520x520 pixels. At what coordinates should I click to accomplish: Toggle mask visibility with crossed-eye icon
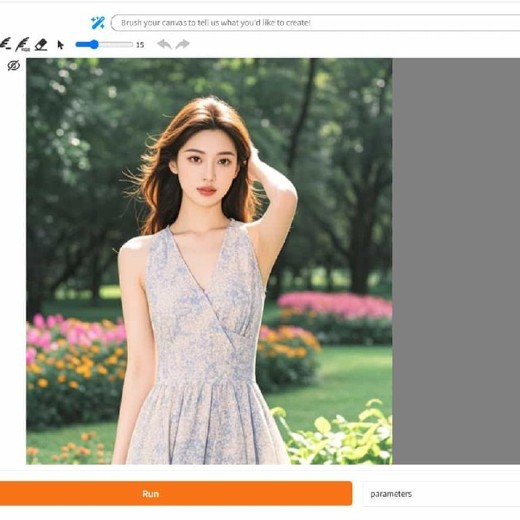(14, 66)
